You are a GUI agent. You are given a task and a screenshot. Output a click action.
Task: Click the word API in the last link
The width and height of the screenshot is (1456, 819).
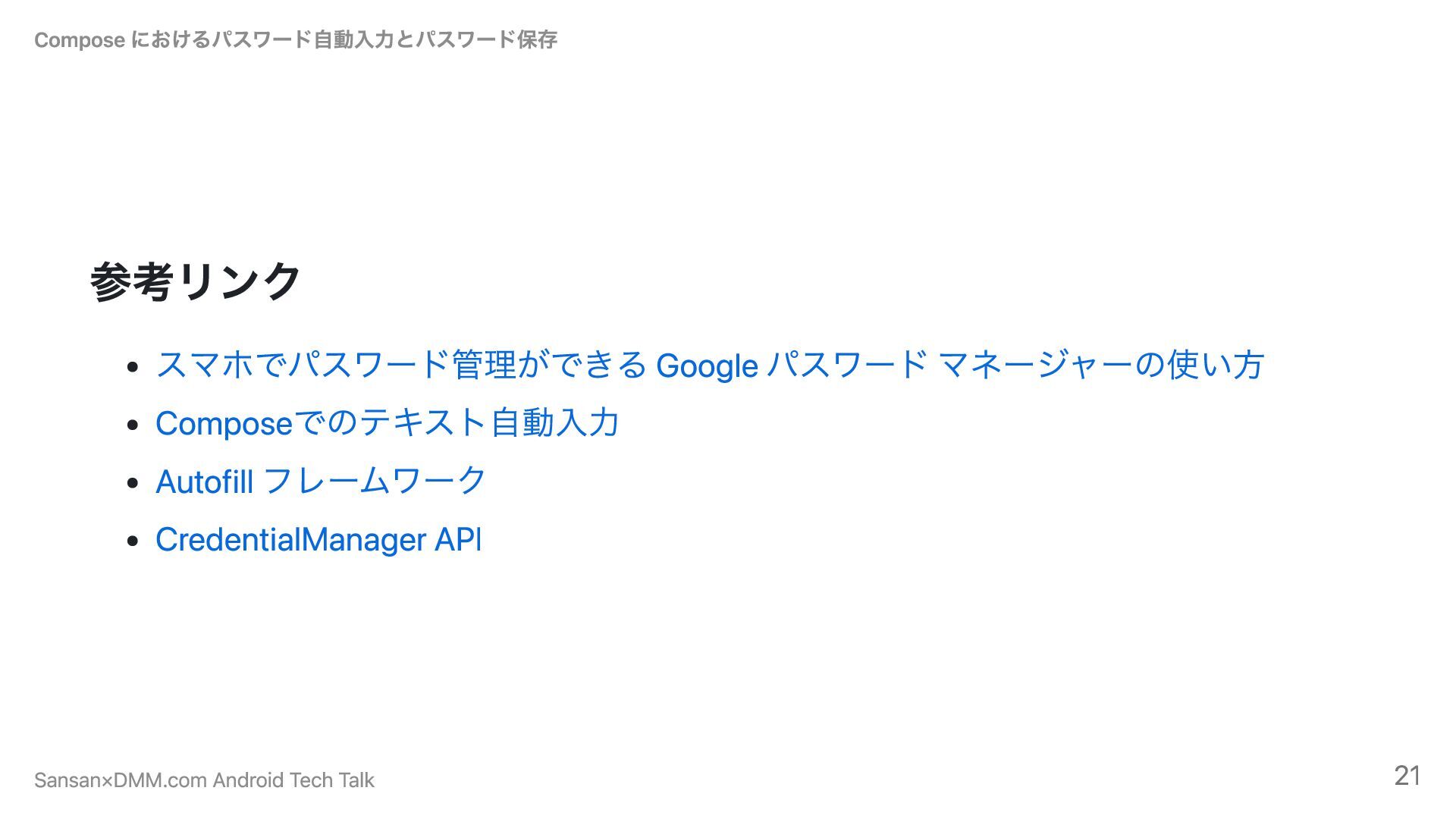[x=458, y=540]
